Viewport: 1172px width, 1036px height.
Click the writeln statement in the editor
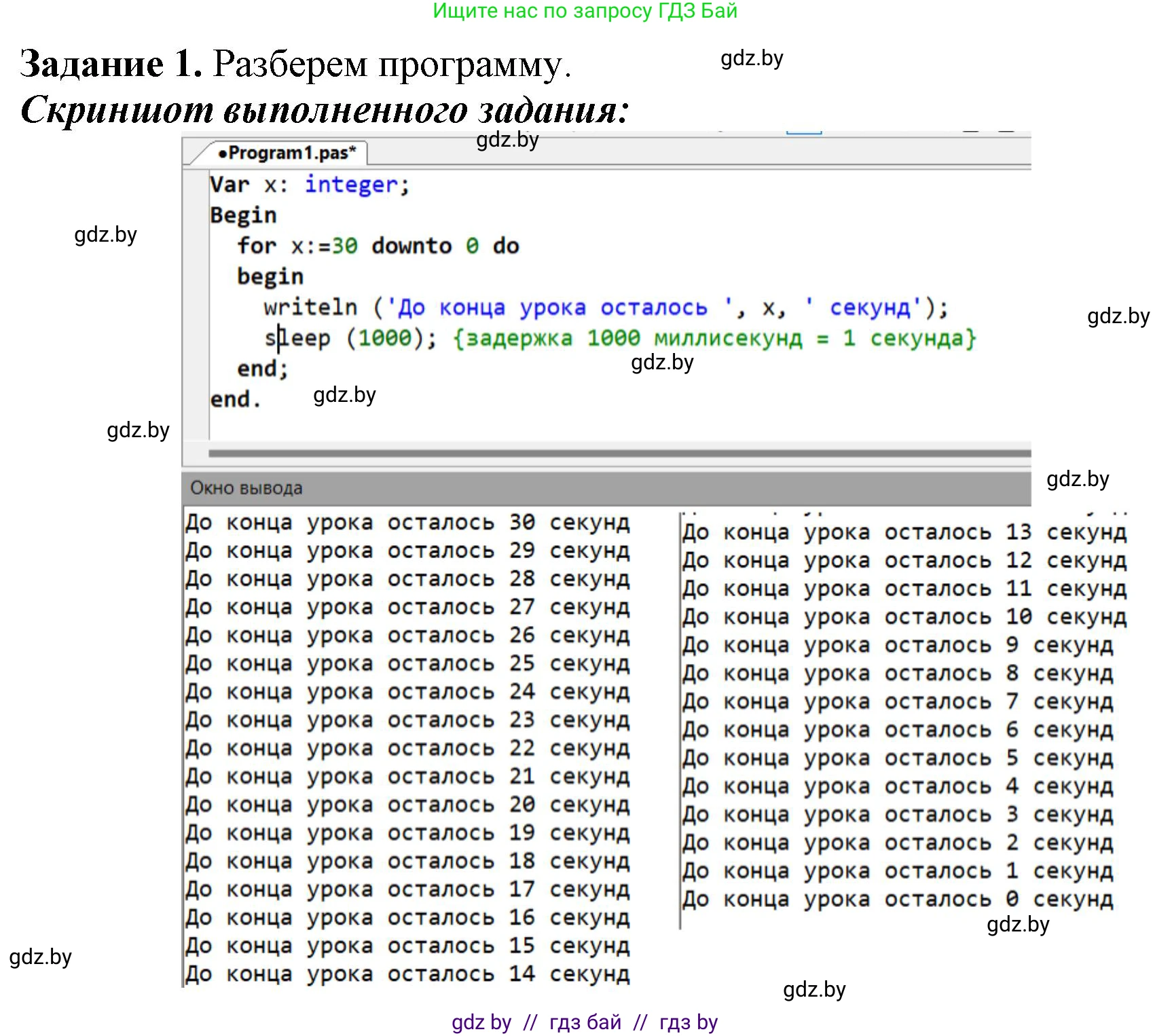310,308
